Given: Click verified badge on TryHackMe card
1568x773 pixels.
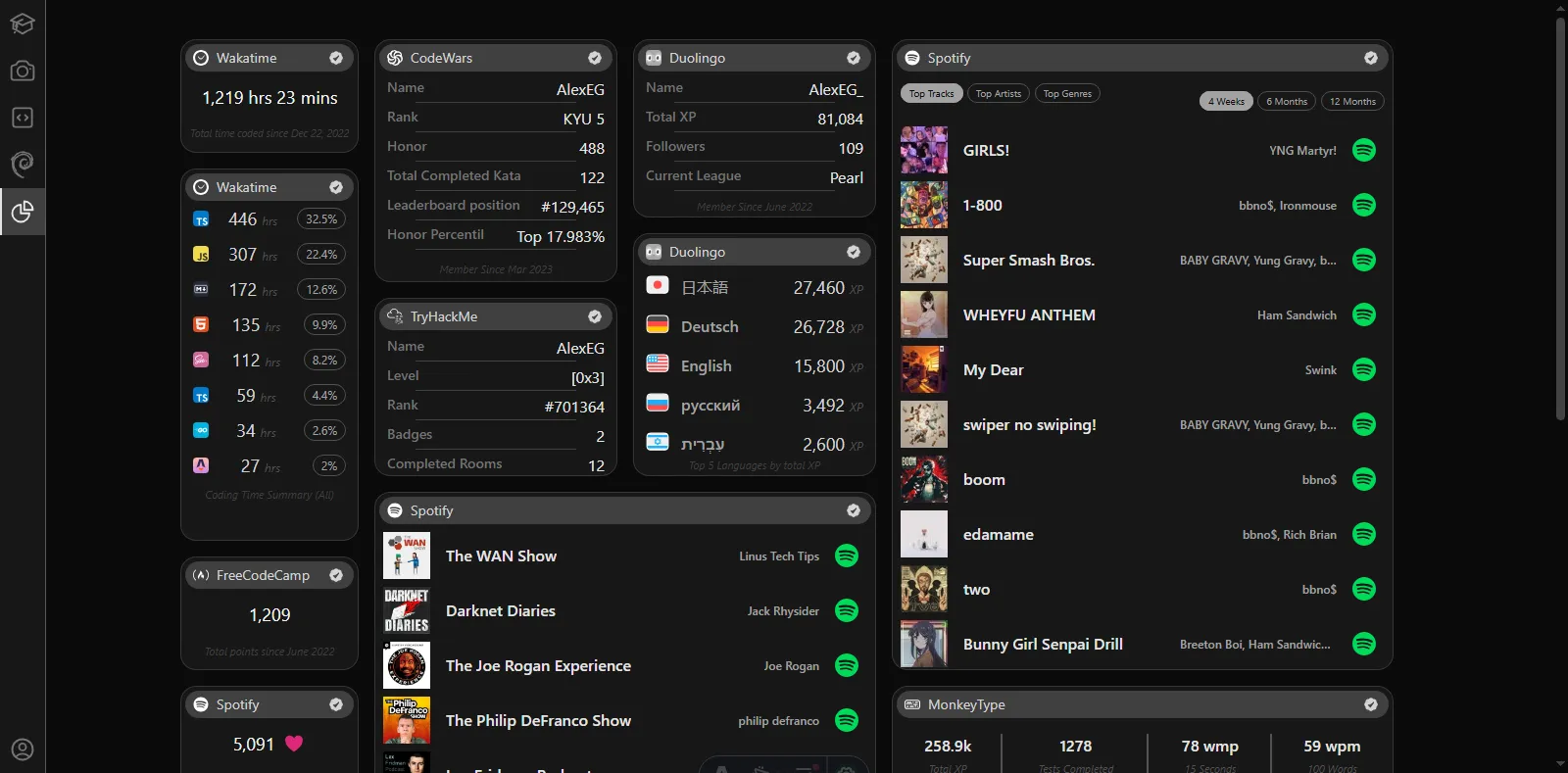Looking at the screenshot, I should point(595,316).
